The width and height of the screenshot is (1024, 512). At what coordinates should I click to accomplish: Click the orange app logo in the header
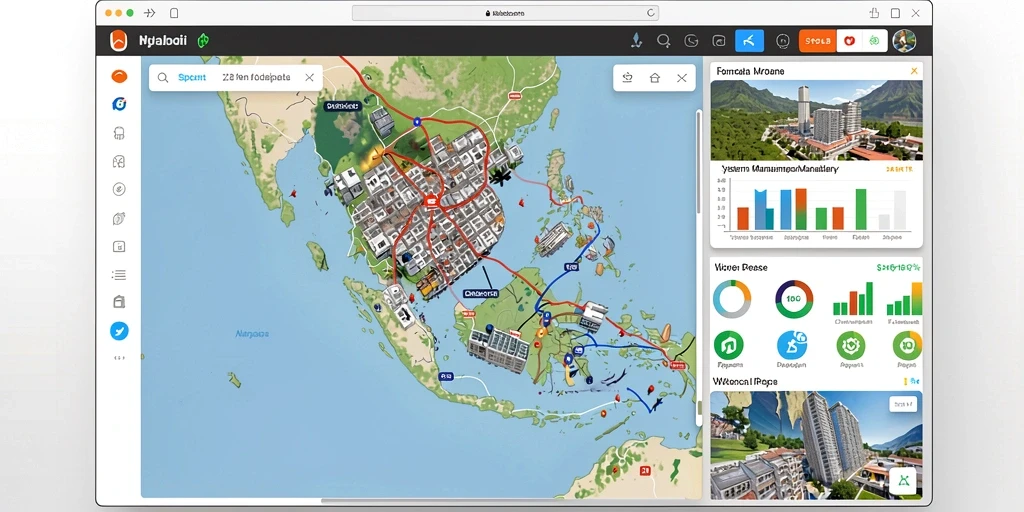(119, 40)
